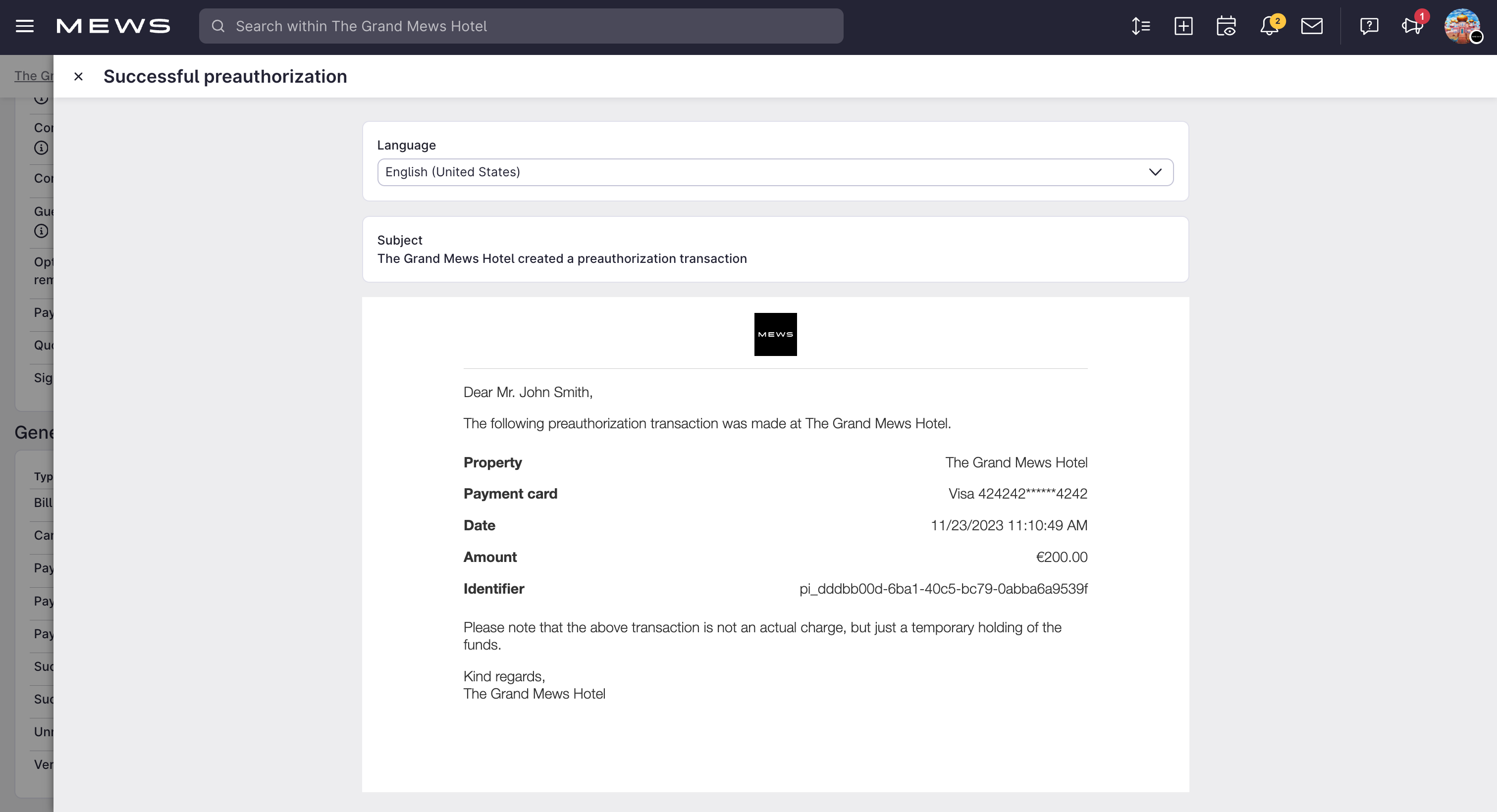Click the date value 11/23/2023 11:10:49 AM
Viewport: 1497px width, 812px height.
[x=1009, y=526]
